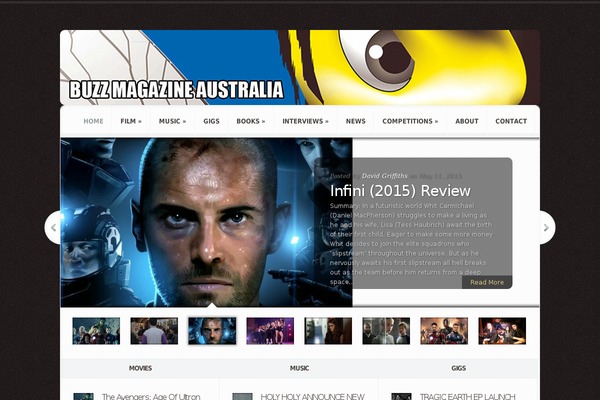The image size is (600, 400).
Task: Switch to the Movies tab
Action: coord(140,368)
